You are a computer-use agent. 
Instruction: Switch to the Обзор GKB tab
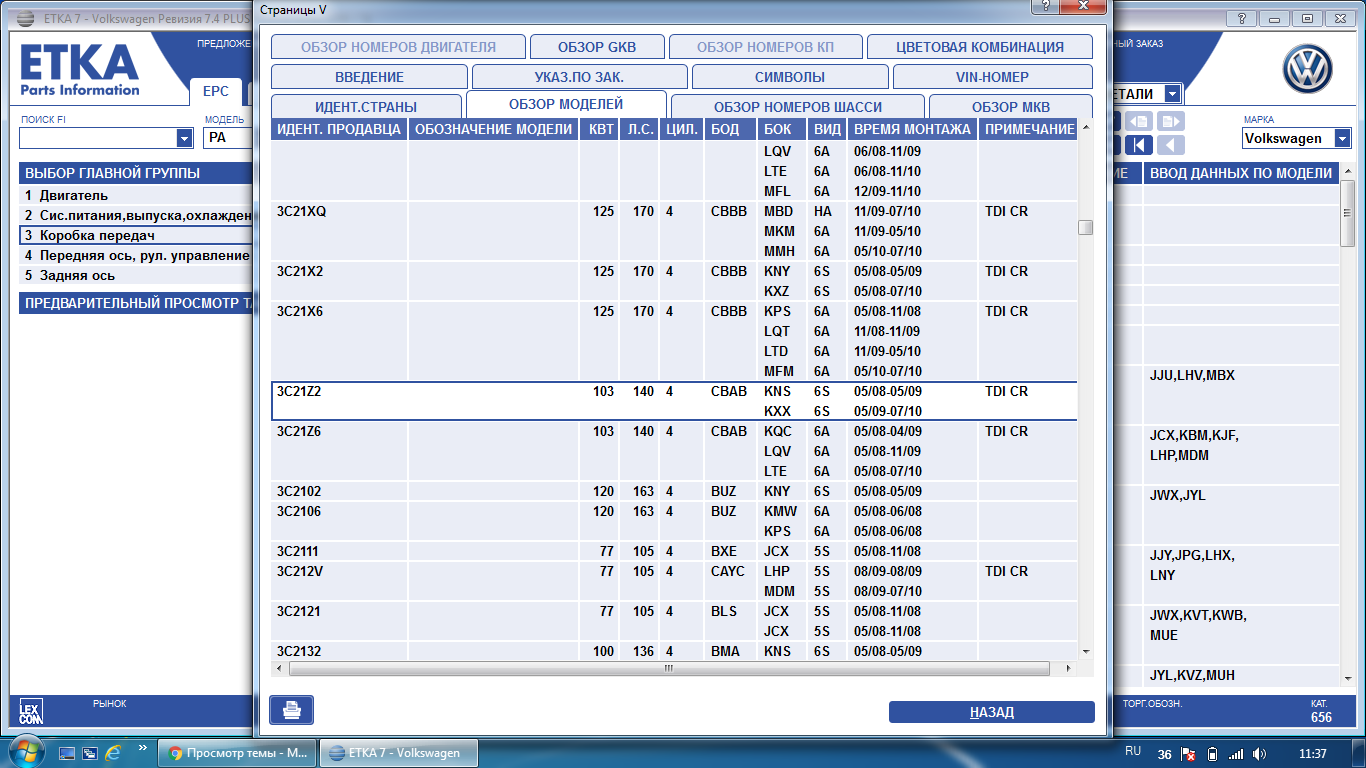pos(596,47)
